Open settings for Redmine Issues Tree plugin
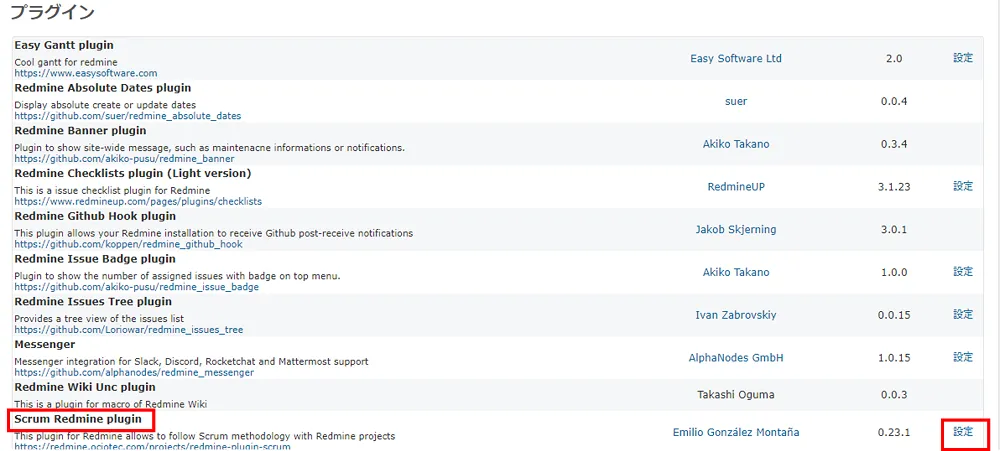Screen dimensions: 1000x451 click(x=963, y=314)
